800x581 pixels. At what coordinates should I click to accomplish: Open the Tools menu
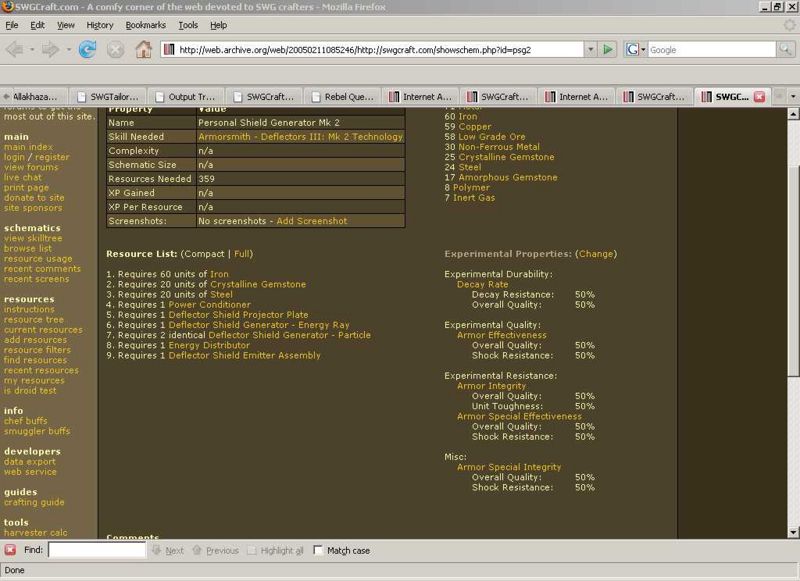[188, 24]
